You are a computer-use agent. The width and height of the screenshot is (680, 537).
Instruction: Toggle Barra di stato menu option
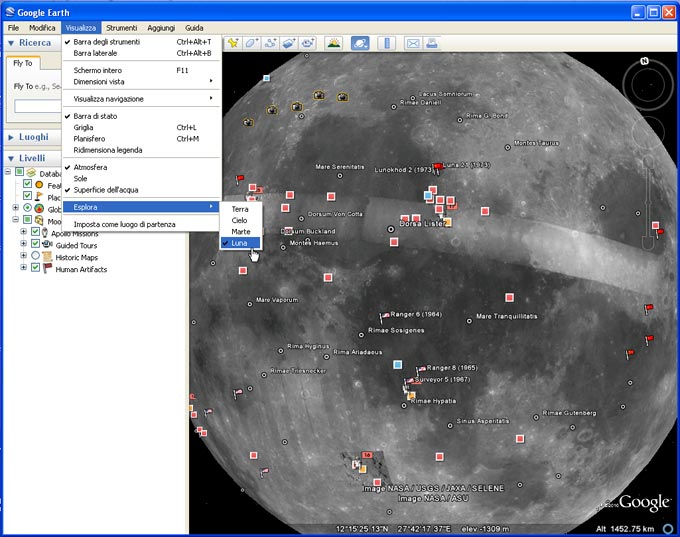[141, 116]
